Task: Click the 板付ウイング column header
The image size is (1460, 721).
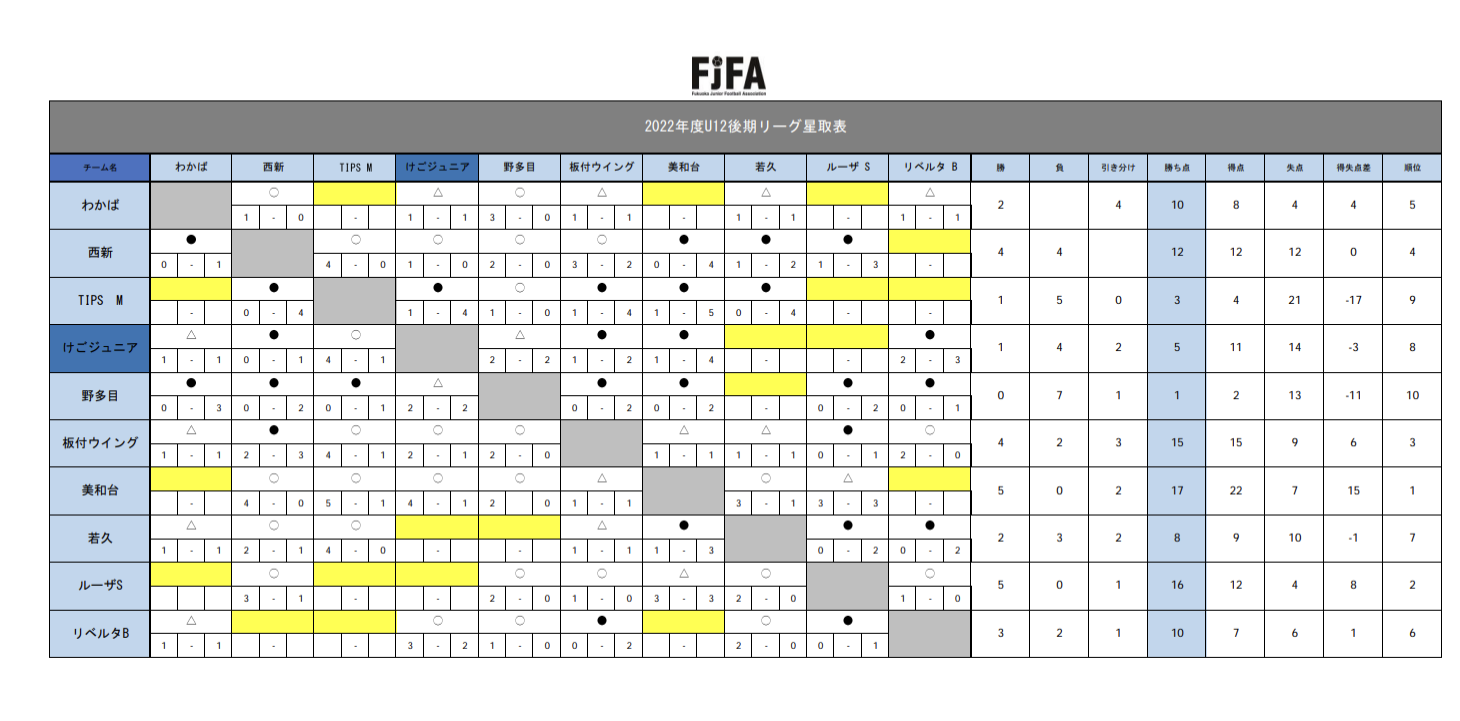Action: 601,168
